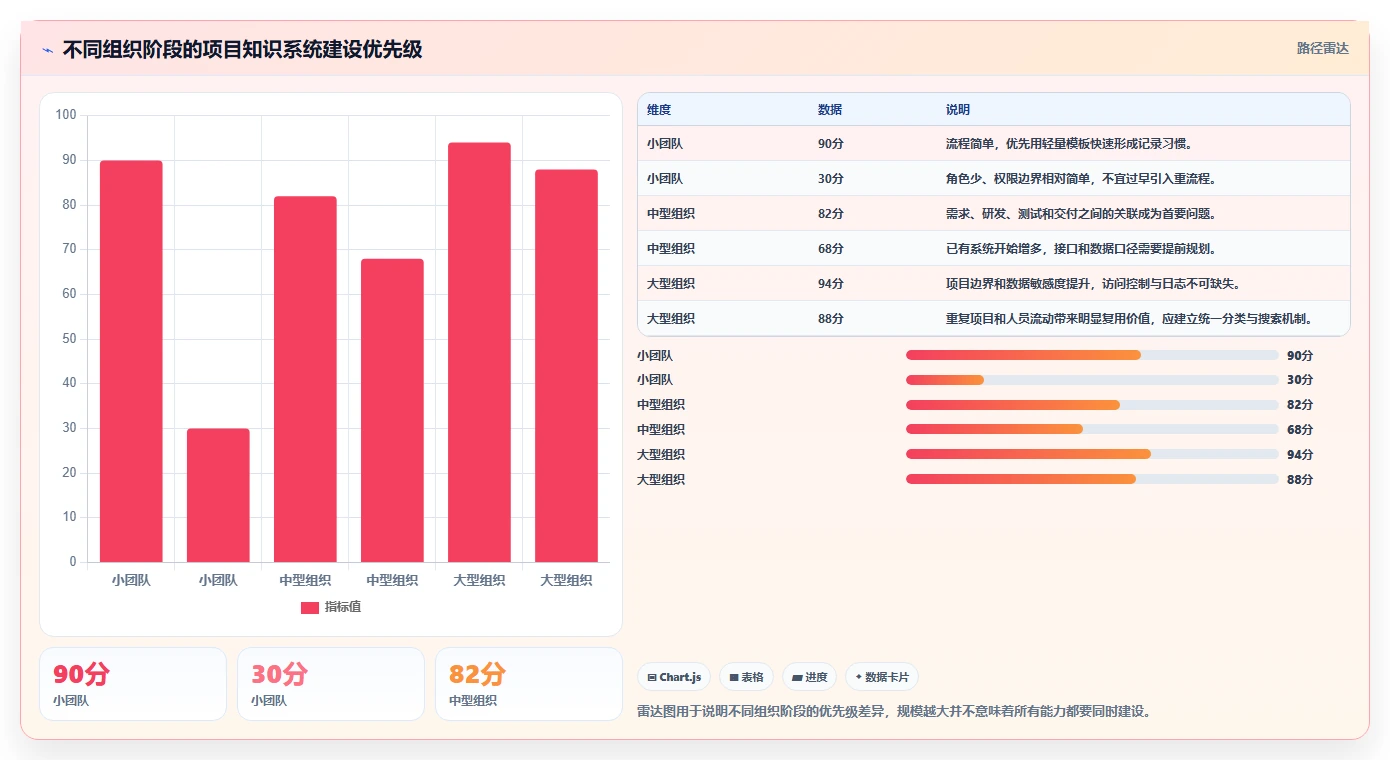The height and width of the screenshot is (760, 1390).
Task: Click the 68-value bar in the chart
Action: click(x=392, y=410)
